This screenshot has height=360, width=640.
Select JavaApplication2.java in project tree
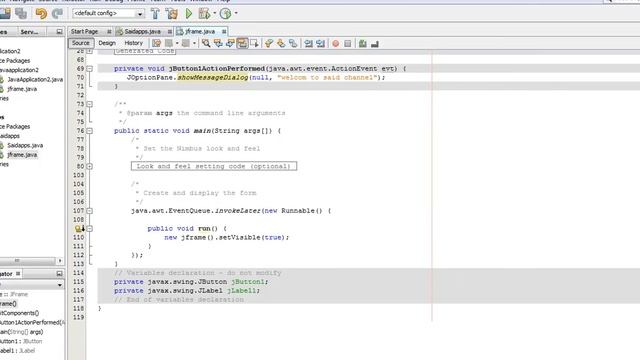(x=35, y=80)
